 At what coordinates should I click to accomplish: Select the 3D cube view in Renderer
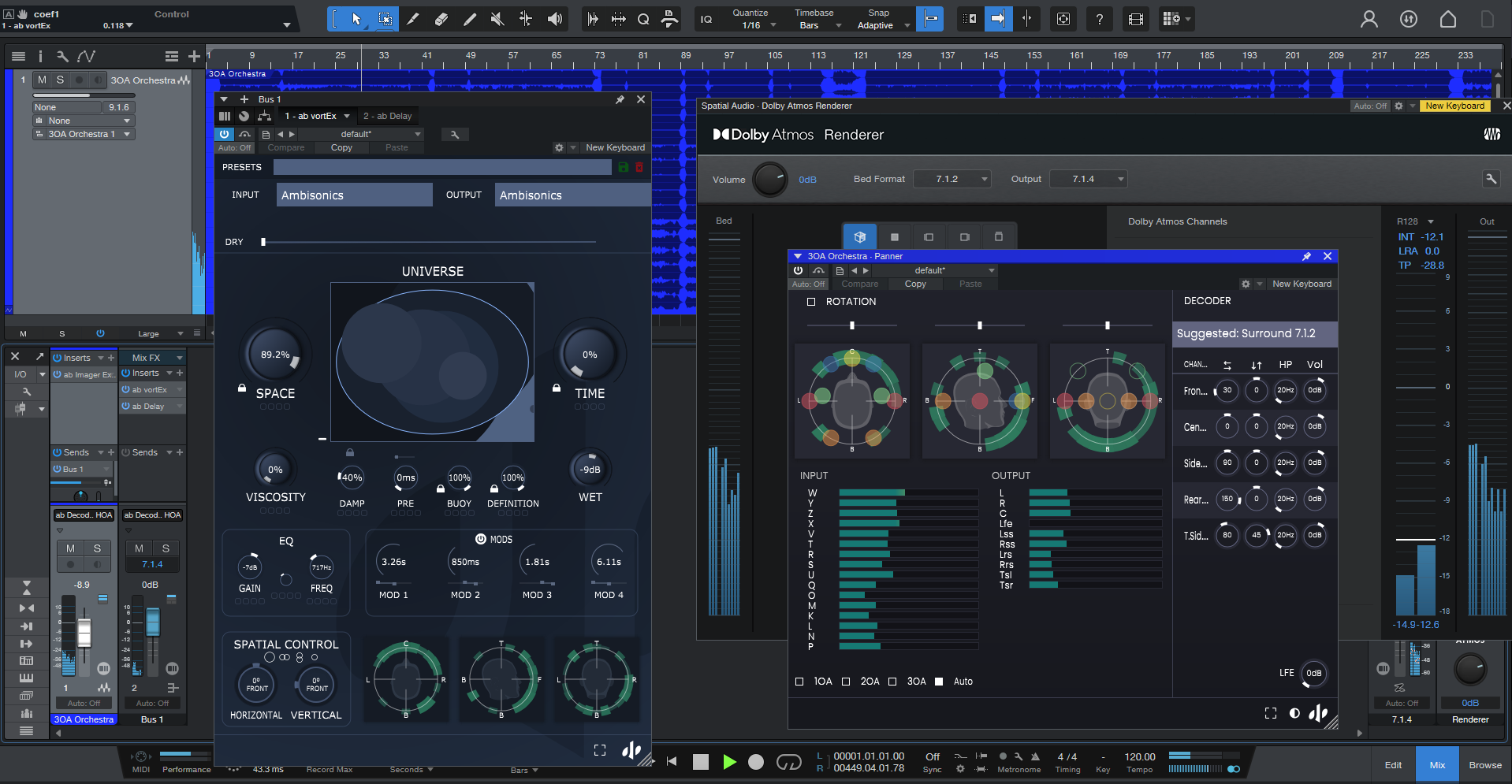pyautogui.click(x=860, y=236)
